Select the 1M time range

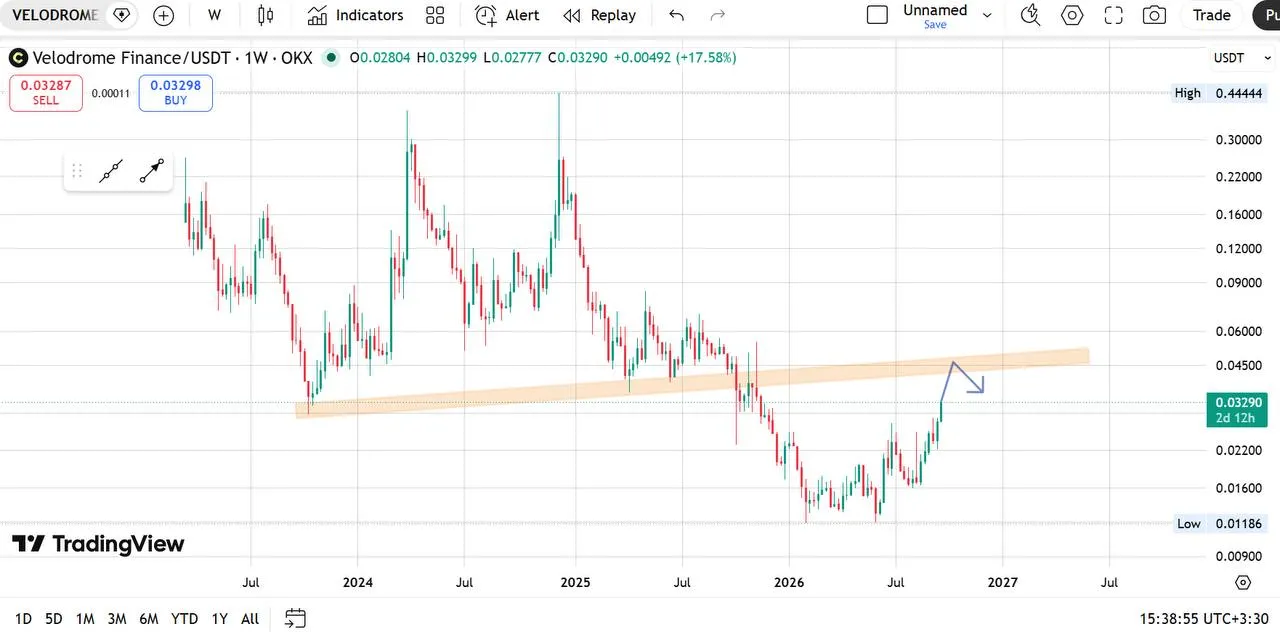(x=85, y=619)
